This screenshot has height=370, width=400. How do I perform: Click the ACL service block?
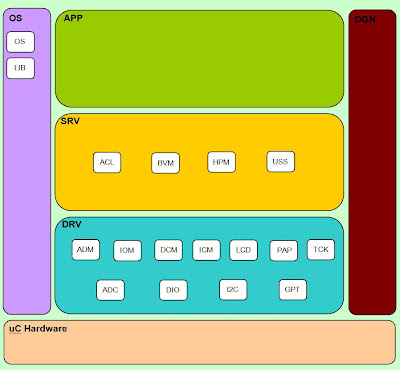pyautogui.click(x=107, y=163)
